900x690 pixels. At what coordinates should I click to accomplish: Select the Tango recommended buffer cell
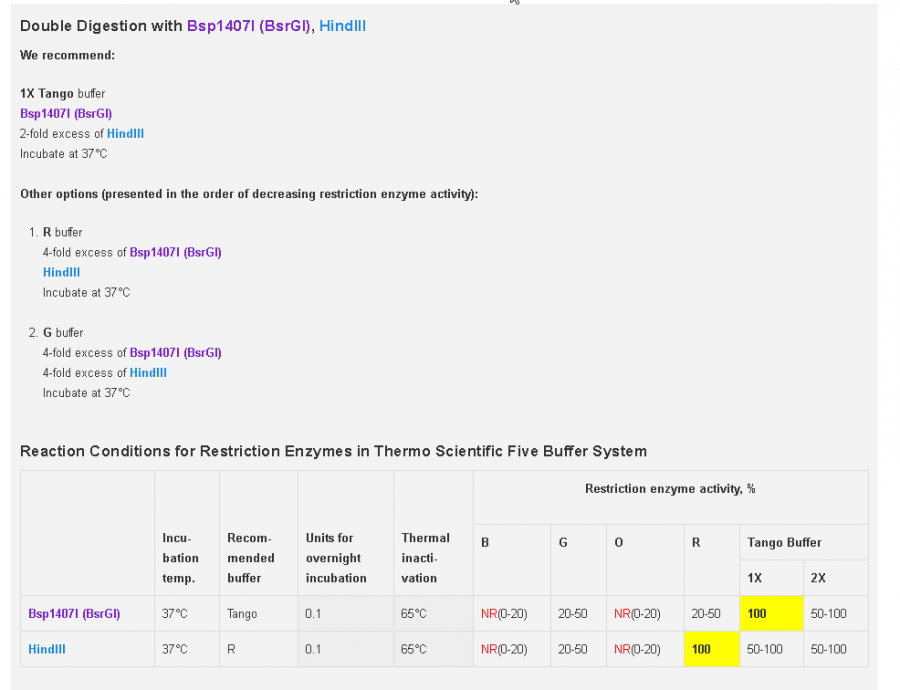(x=242, y=614)
